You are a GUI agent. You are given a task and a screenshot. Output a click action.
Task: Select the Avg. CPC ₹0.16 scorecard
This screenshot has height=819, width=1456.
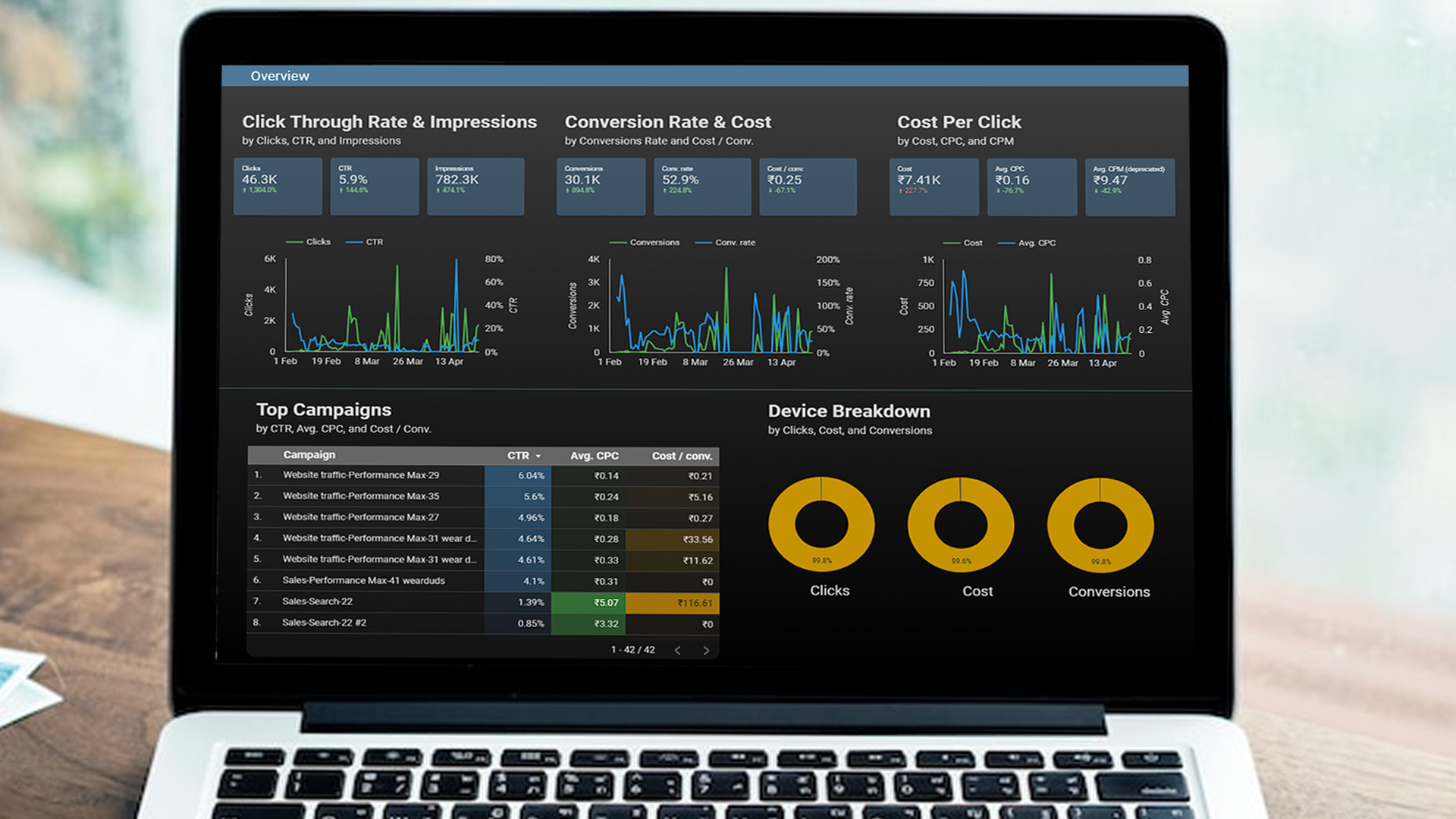(1031, 187)
